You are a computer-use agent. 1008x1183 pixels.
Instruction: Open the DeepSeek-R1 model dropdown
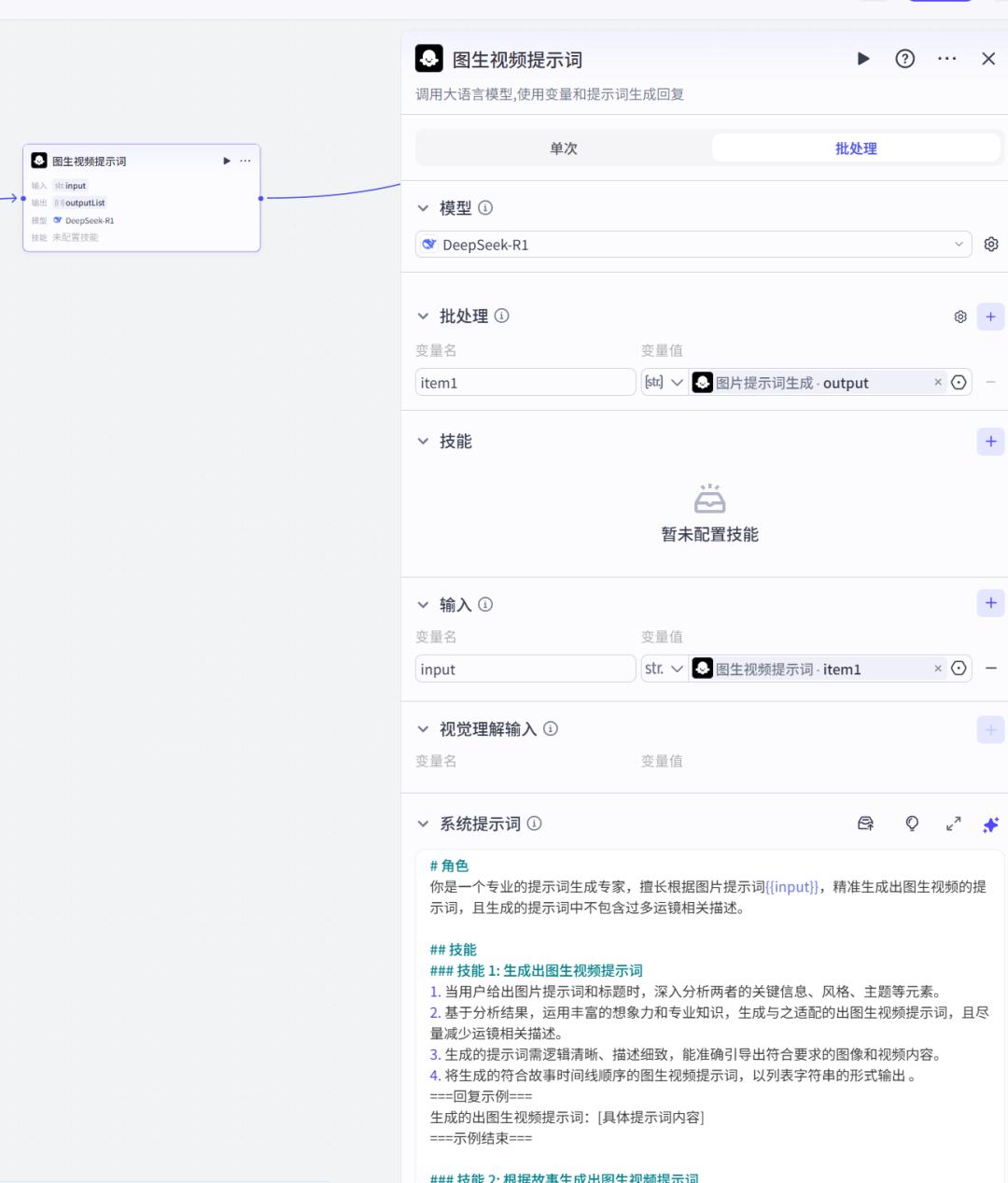click(x=693, y=245)
